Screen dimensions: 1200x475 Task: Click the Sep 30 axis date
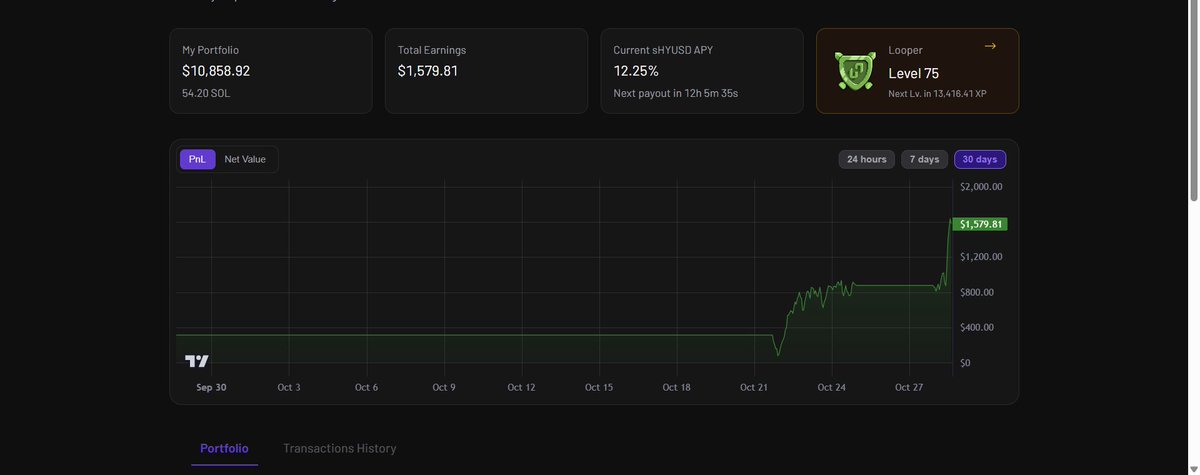(x=211, y=387)
